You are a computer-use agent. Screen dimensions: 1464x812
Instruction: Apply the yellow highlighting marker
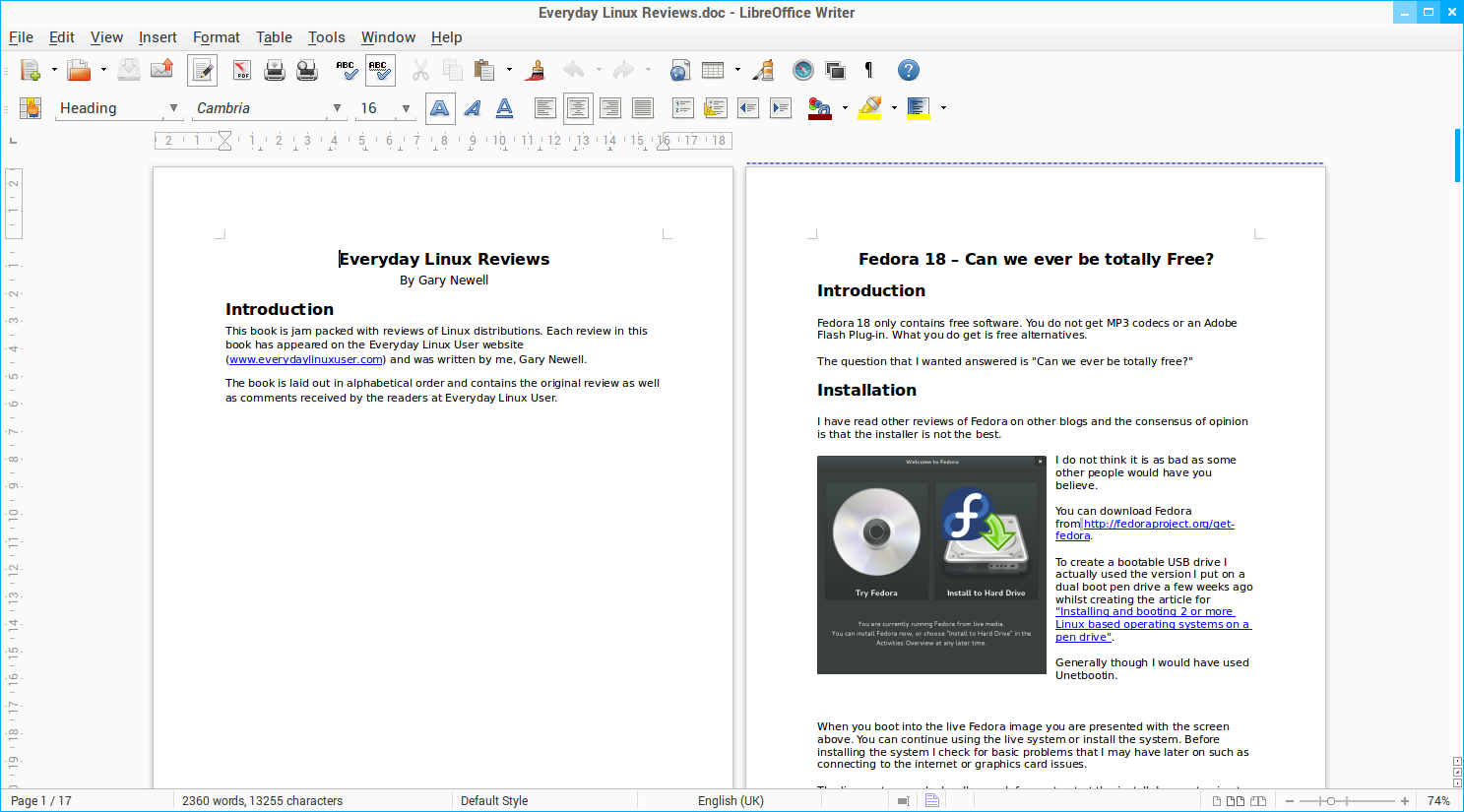tap(870, 108)
